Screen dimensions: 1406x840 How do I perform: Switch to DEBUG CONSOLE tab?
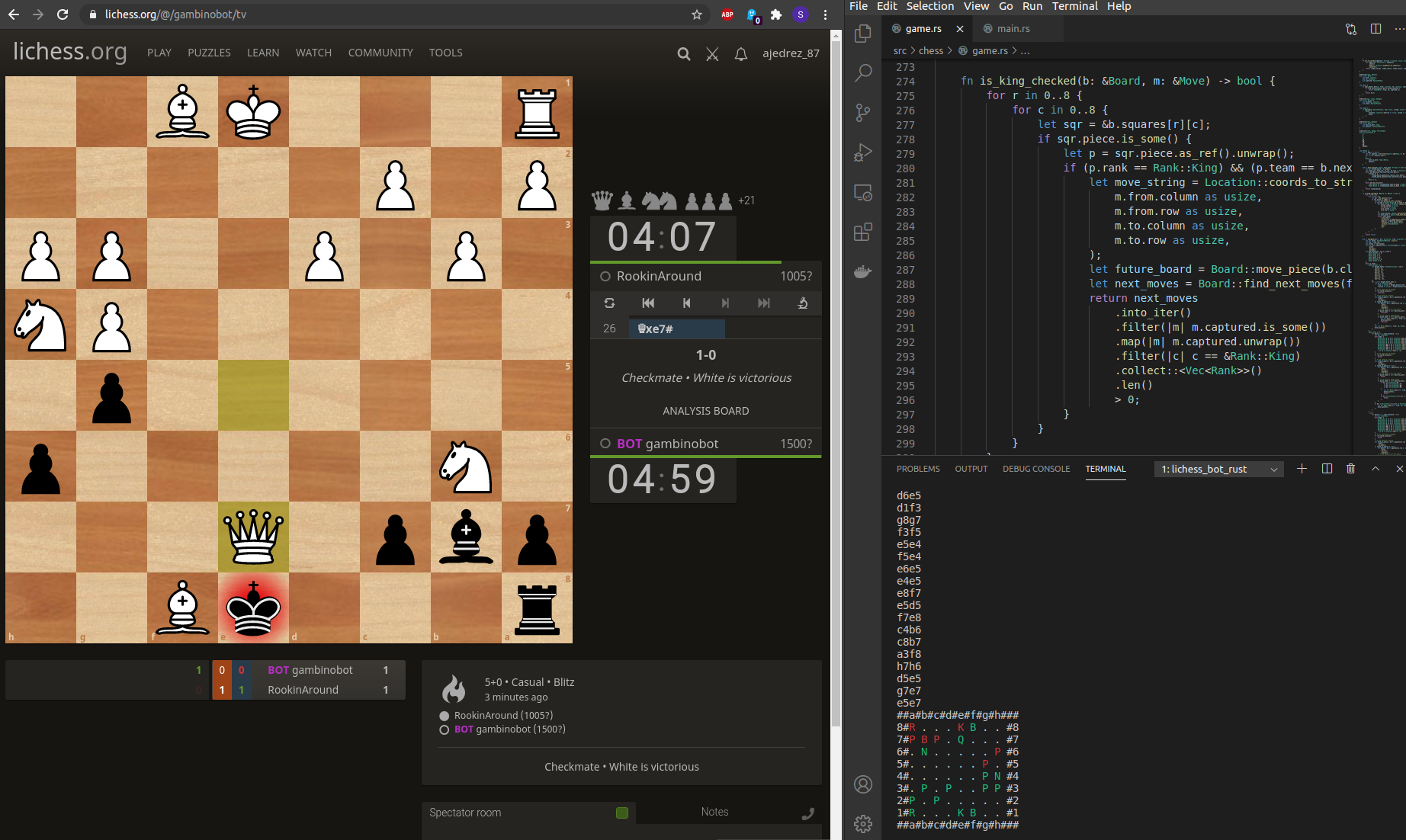point(1036,469)
